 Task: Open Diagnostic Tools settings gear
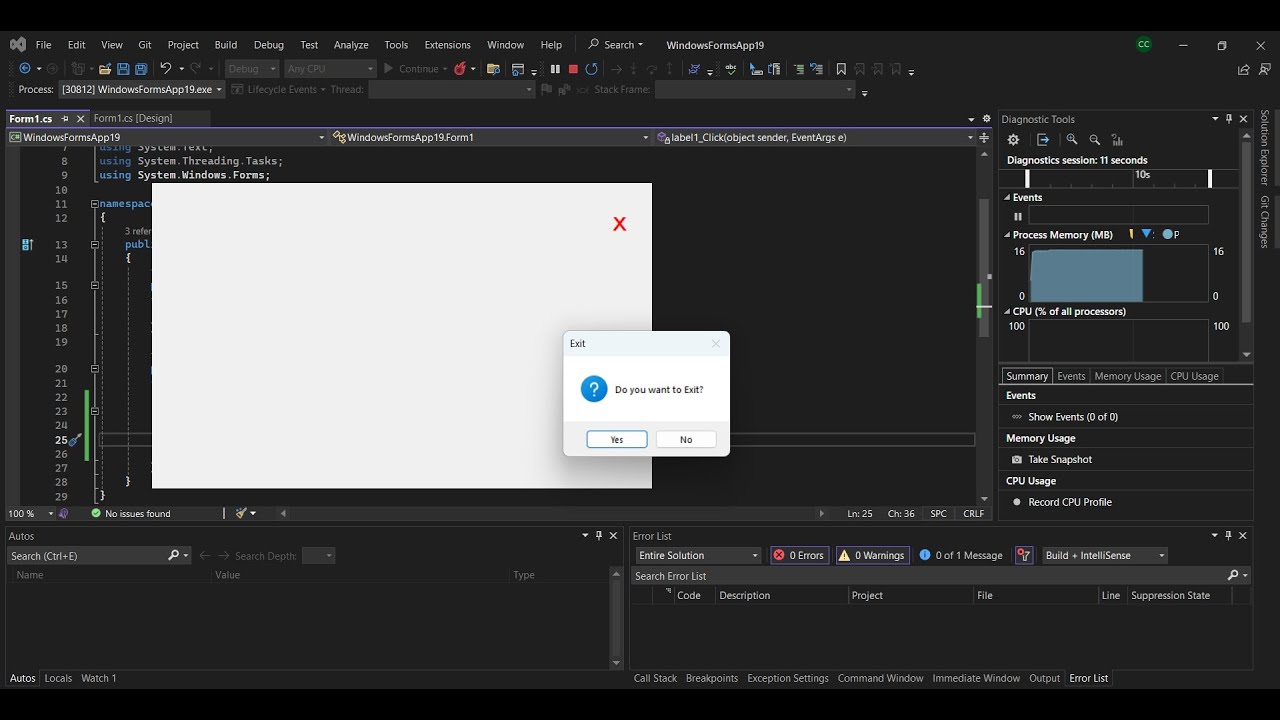pyautogui.click(x=1013, y=140)
